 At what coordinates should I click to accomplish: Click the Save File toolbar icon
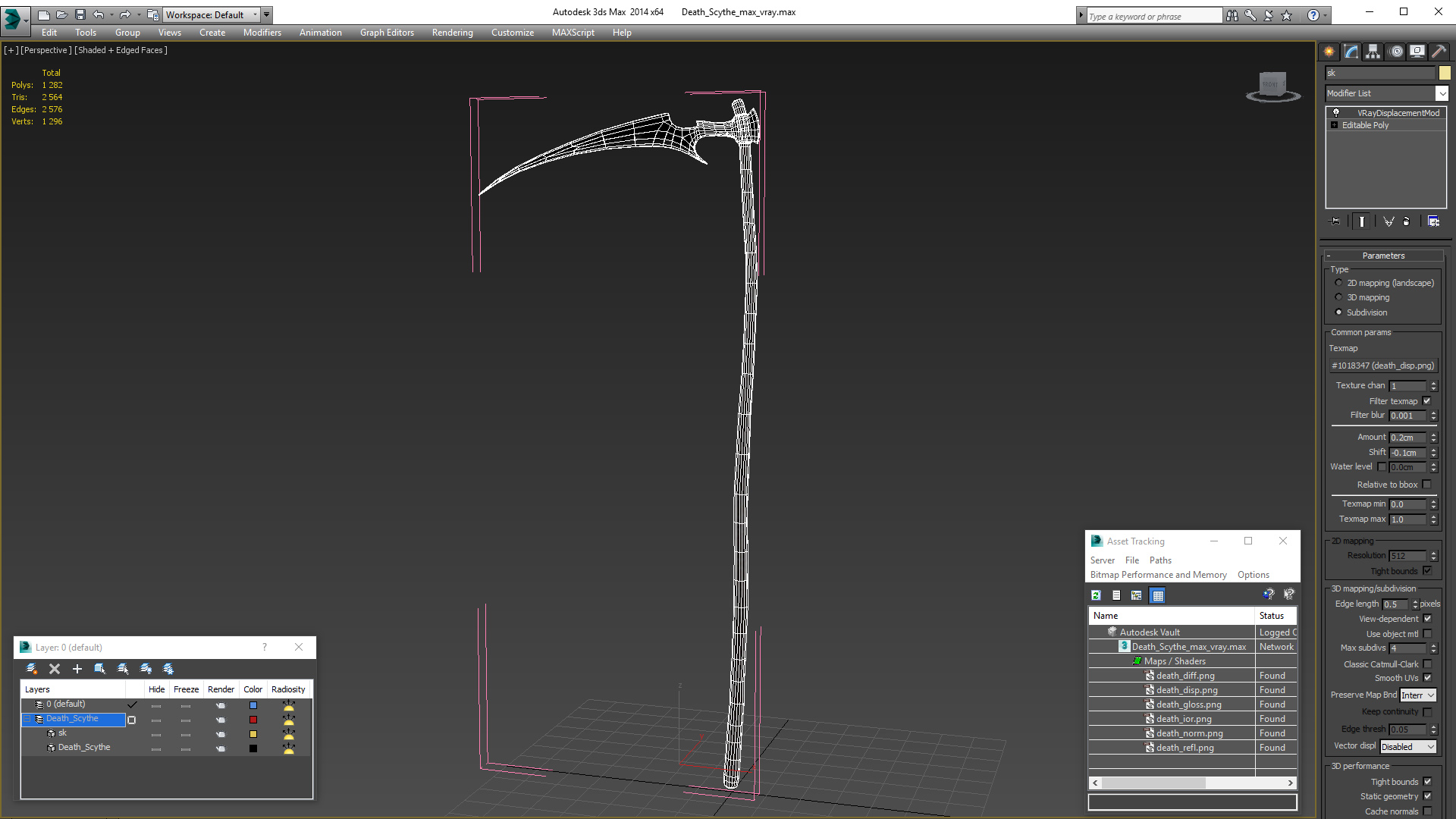tap(80, 14)
